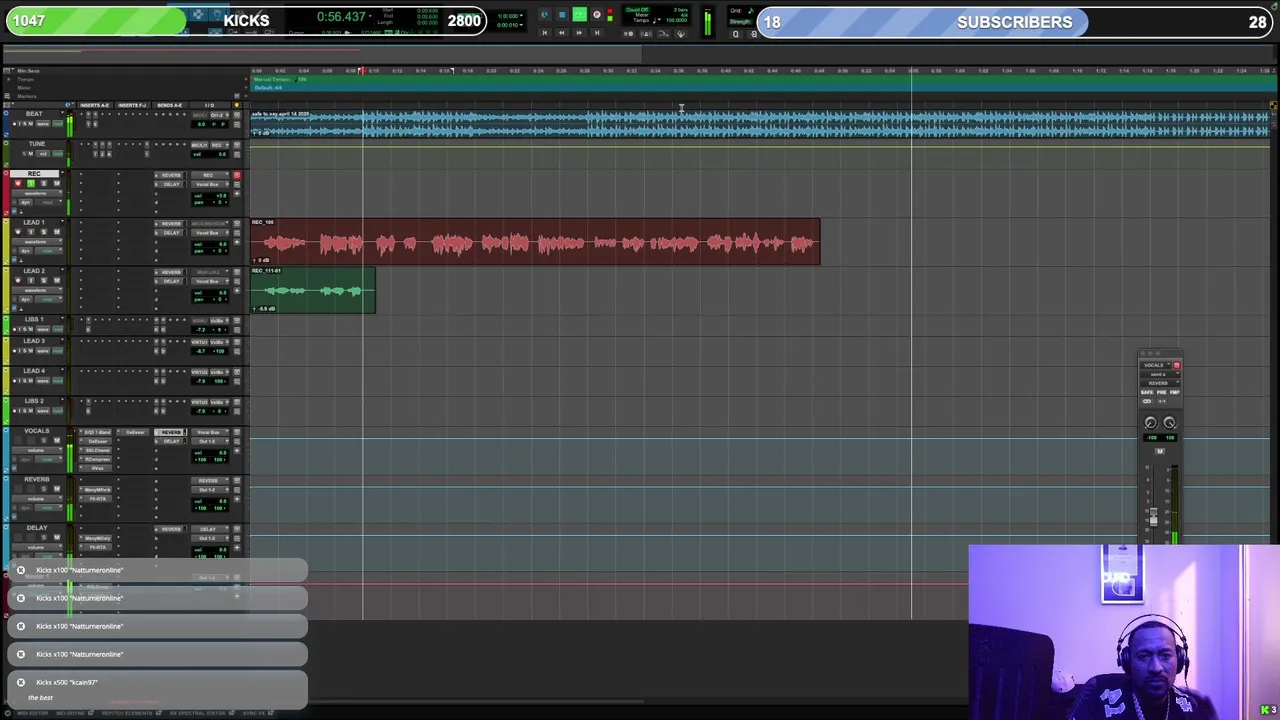
Task: Select the blue audio clip on BEAT track
Action: click(760, 124)
